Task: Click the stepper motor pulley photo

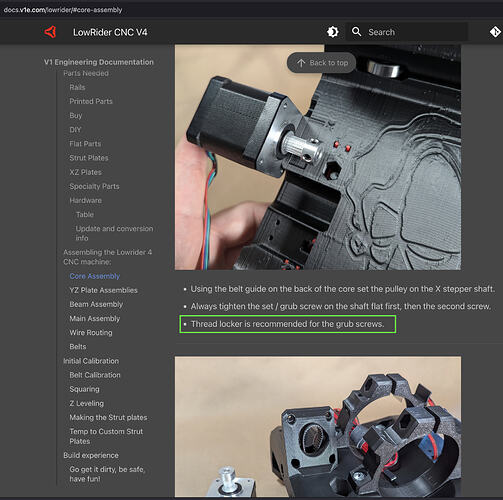Action: (318, 157)
